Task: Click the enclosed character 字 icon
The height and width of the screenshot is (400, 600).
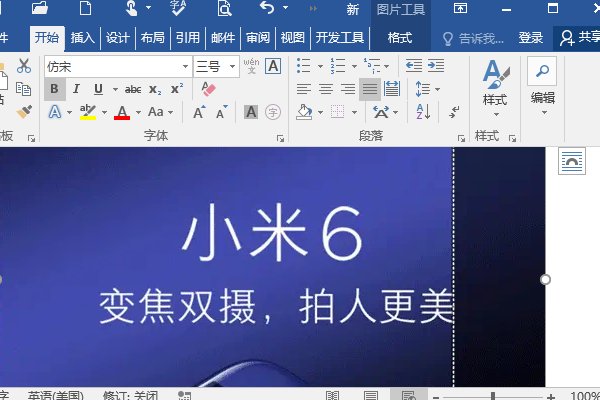Action: pos(273,112)
